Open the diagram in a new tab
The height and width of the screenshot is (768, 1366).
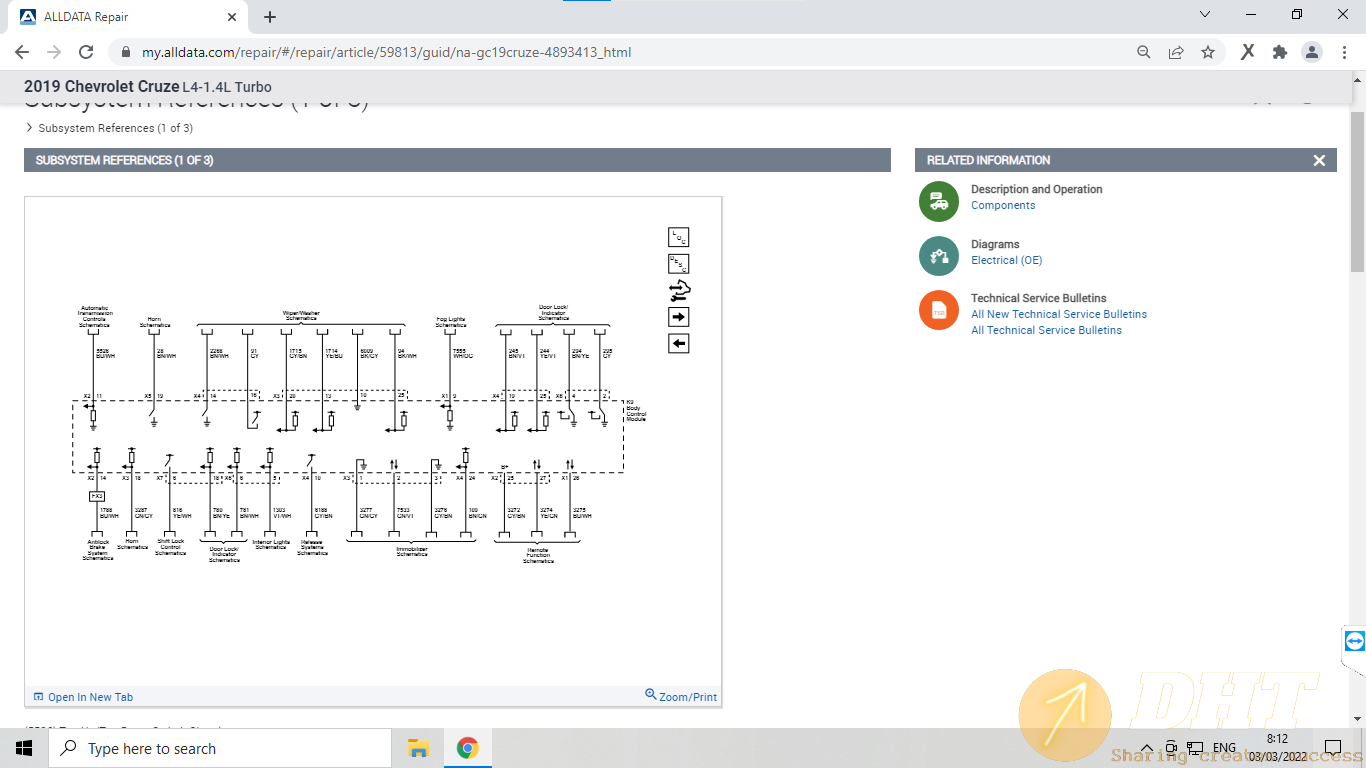click(83, 697)
